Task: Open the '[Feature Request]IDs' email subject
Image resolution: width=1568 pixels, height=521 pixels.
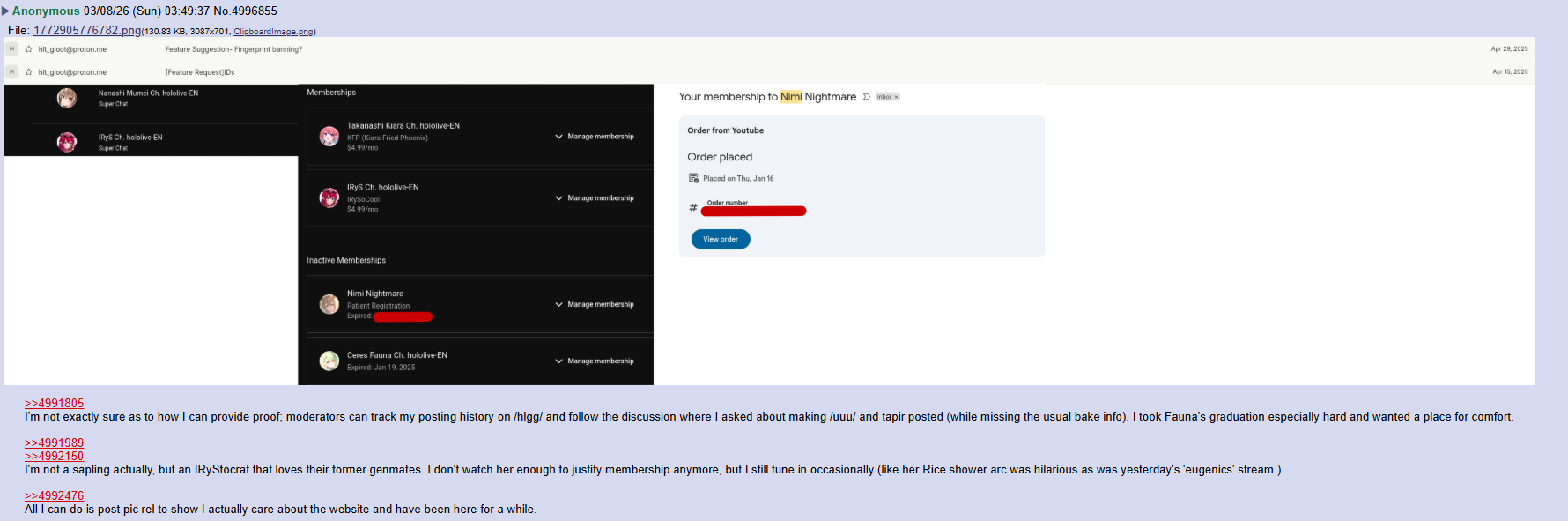Action: [x=200, y=72]
